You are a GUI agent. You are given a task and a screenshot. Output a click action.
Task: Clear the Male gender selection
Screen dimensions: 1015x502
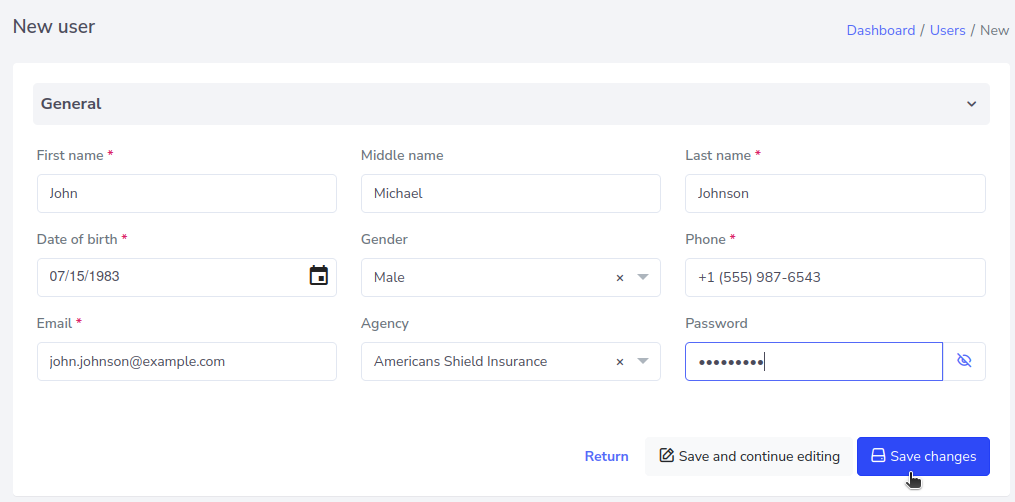click(619, 278)
